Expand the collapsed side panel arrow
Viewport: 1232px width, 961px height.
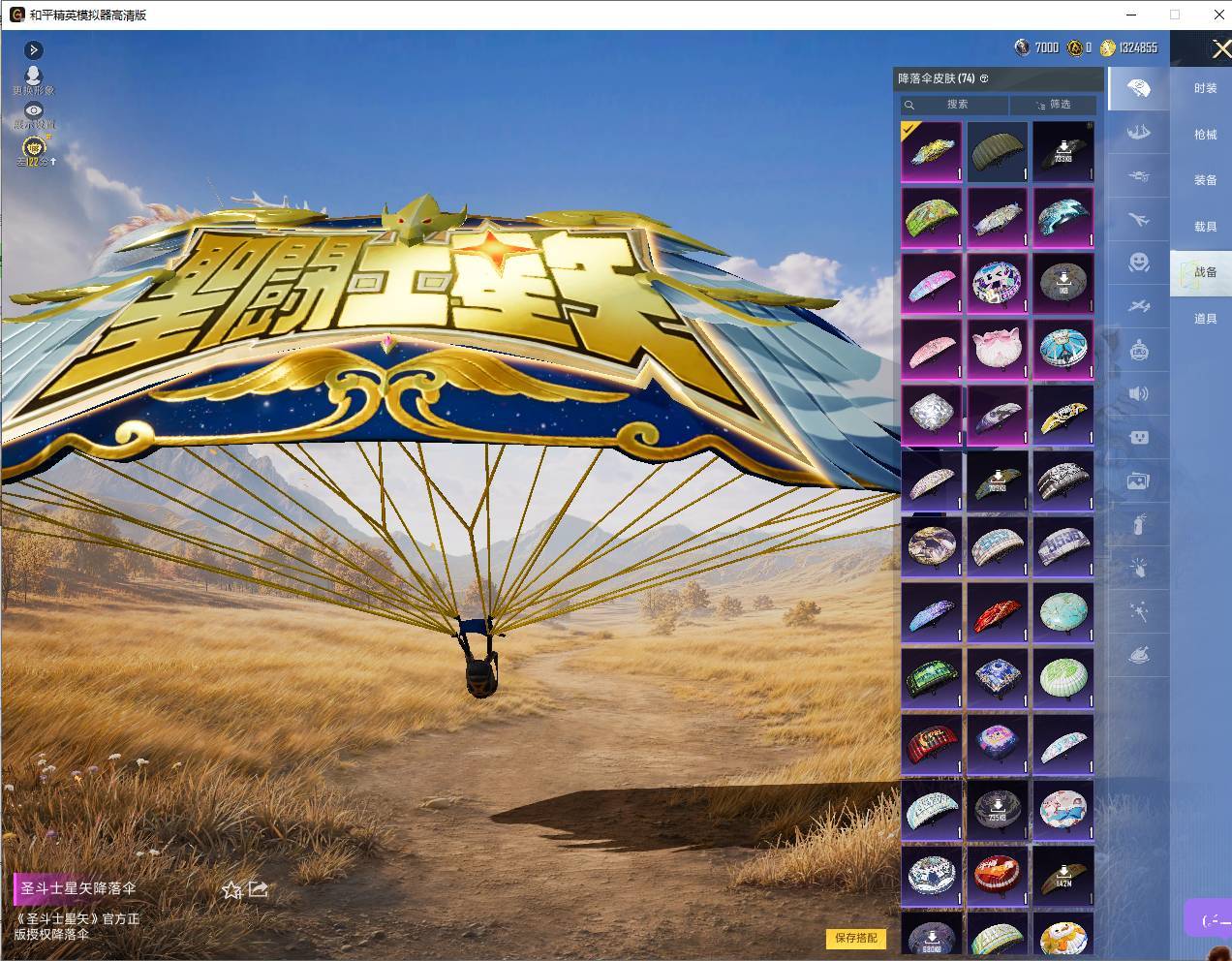pyautogui.click(x=34, y=49)
